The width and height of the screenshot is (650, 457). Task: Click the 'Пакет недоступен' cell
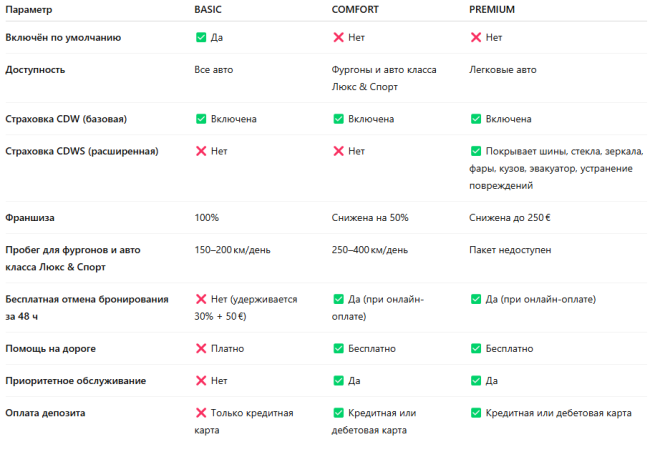[x=510, y=250]
